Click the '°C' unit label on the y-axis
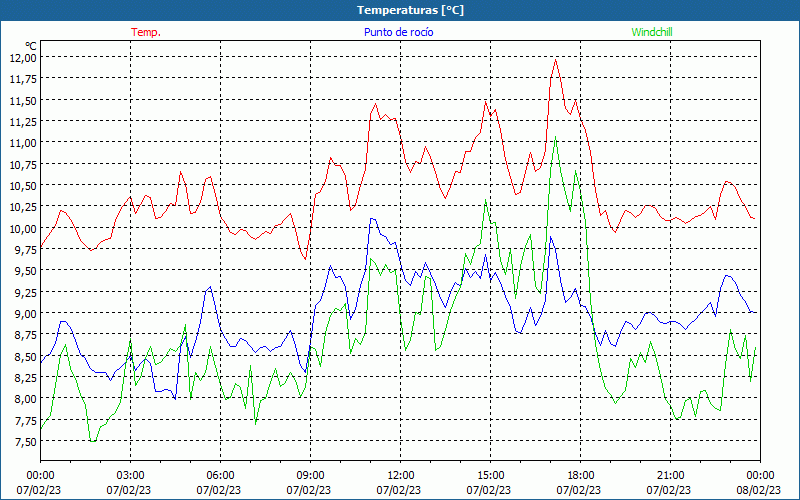Viewport: 800px width, 500px height. pyautogui.click(x=31, y=46)
